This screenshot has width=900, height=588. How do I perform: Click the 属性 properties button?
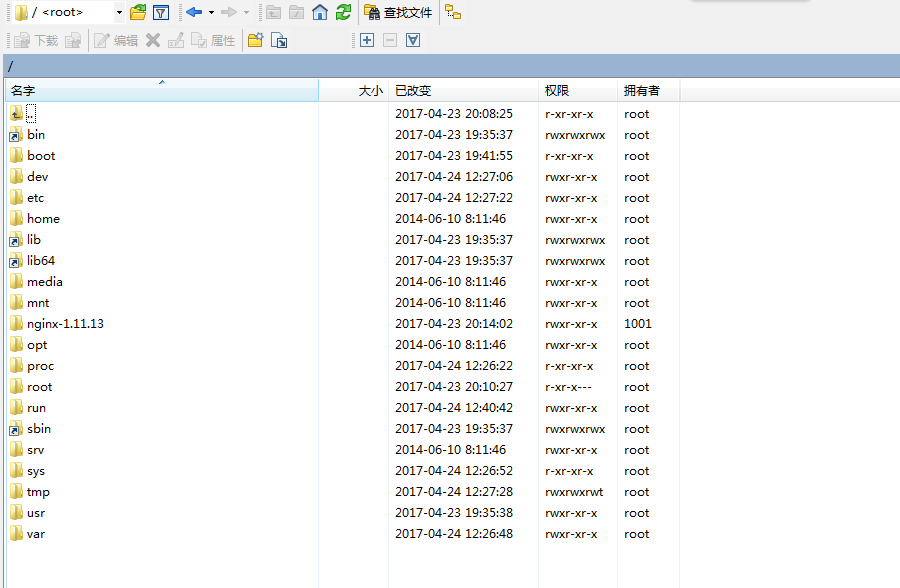tap(213, 40)
